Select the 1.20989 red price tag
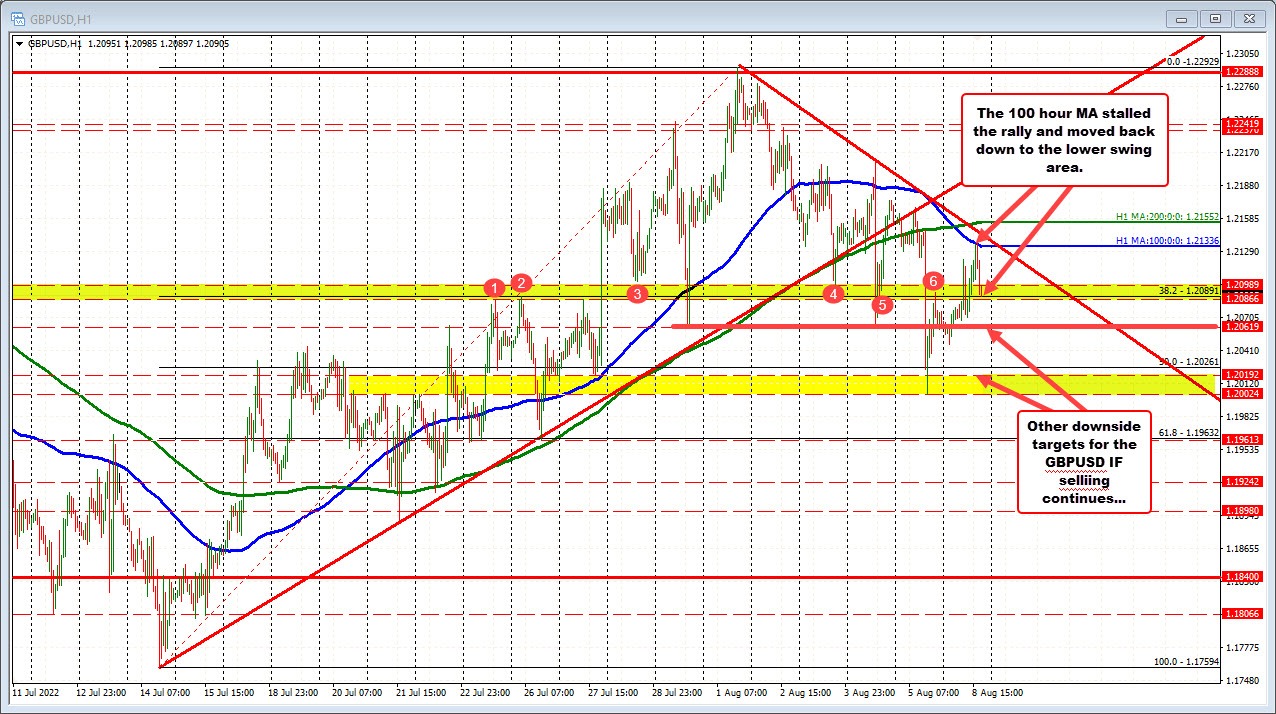This screenshot has width=1276, height=714. click(x=1244, y=286)
